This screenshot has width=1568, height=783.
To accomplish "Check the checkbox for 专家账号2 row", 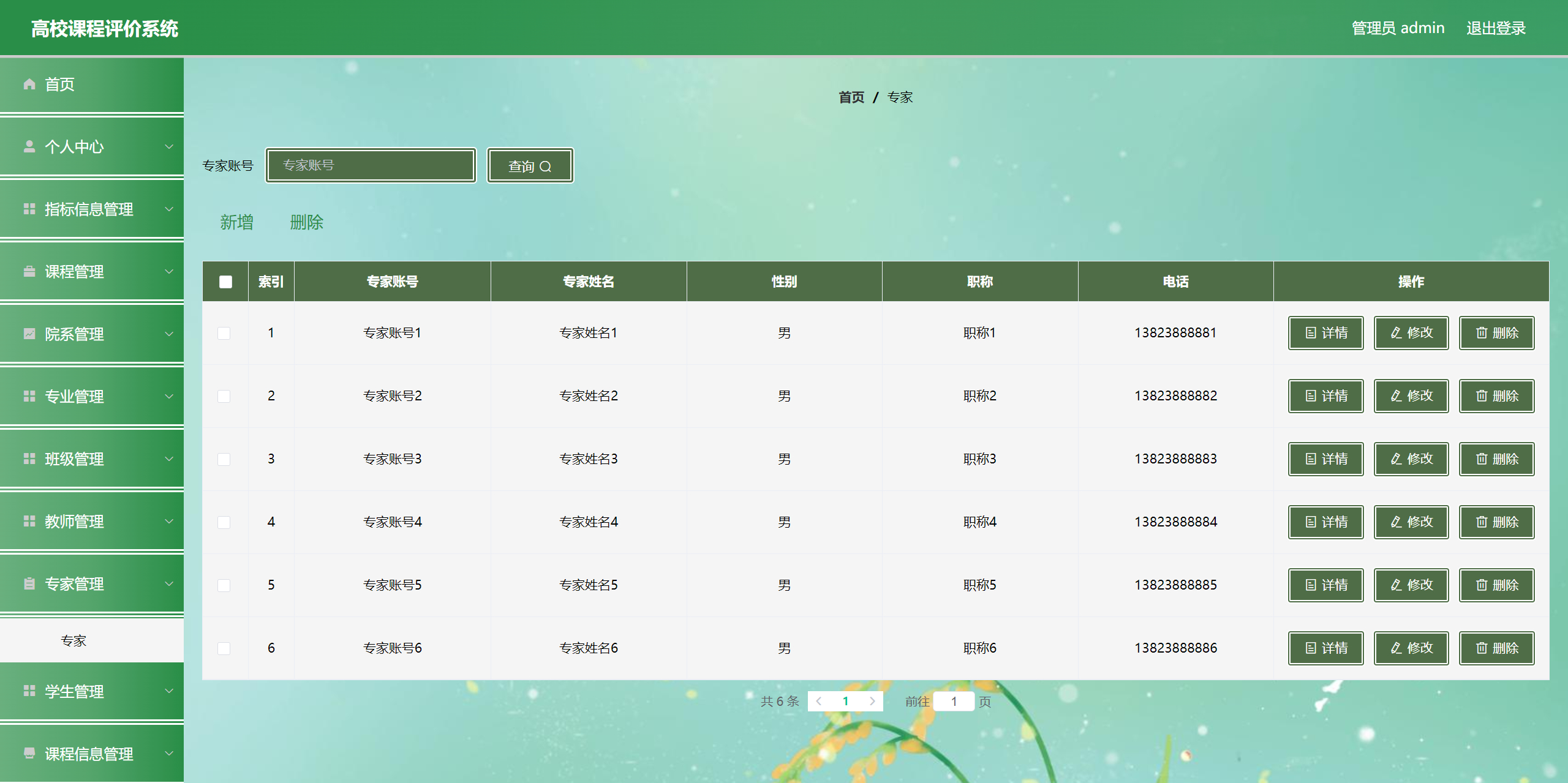I will point(224,396).
